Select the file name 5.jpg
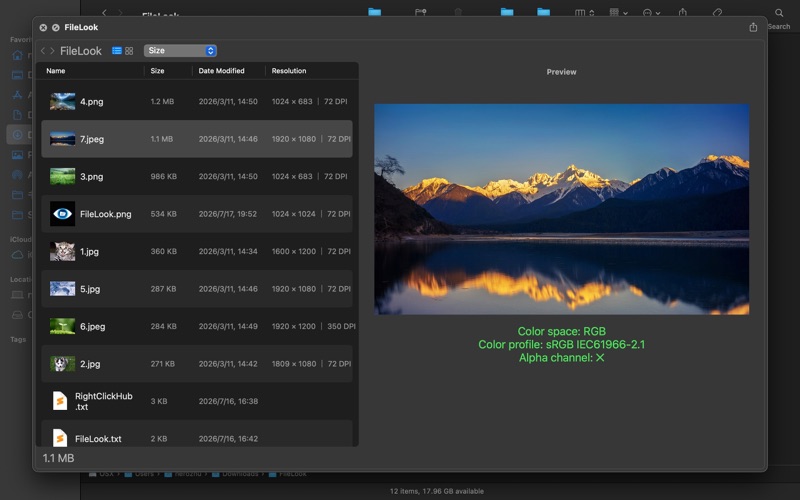 click(90, 289)
